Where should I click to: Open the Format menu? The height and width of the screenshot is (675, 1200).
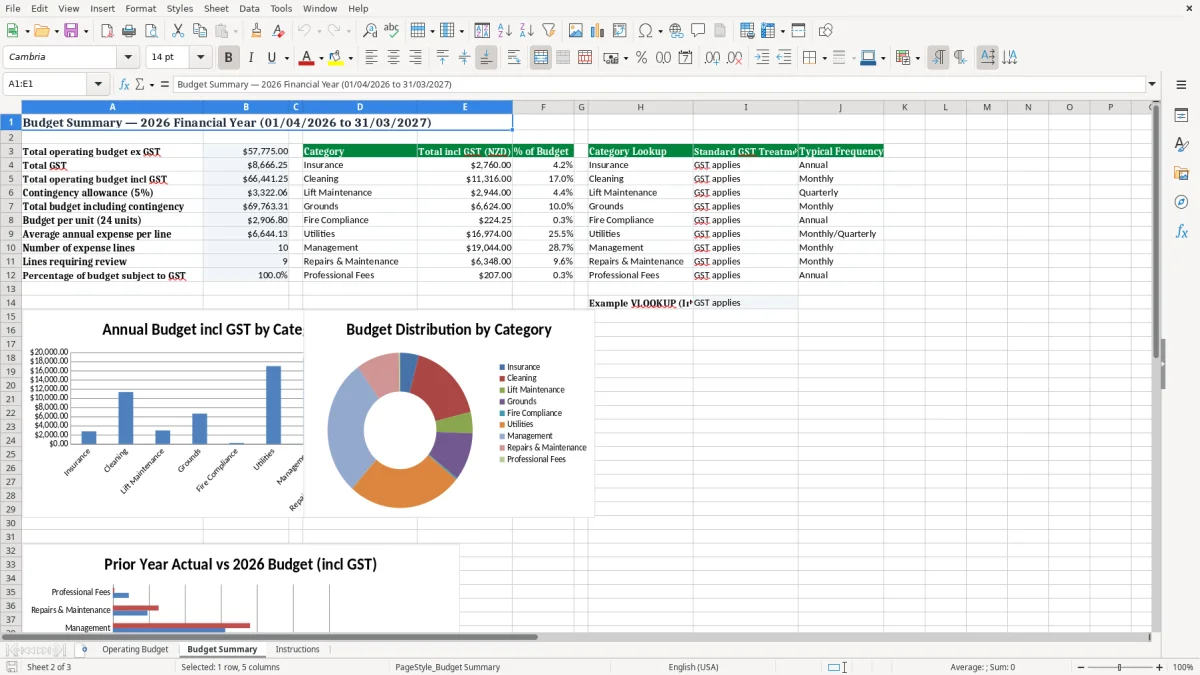tap(141, 8)
